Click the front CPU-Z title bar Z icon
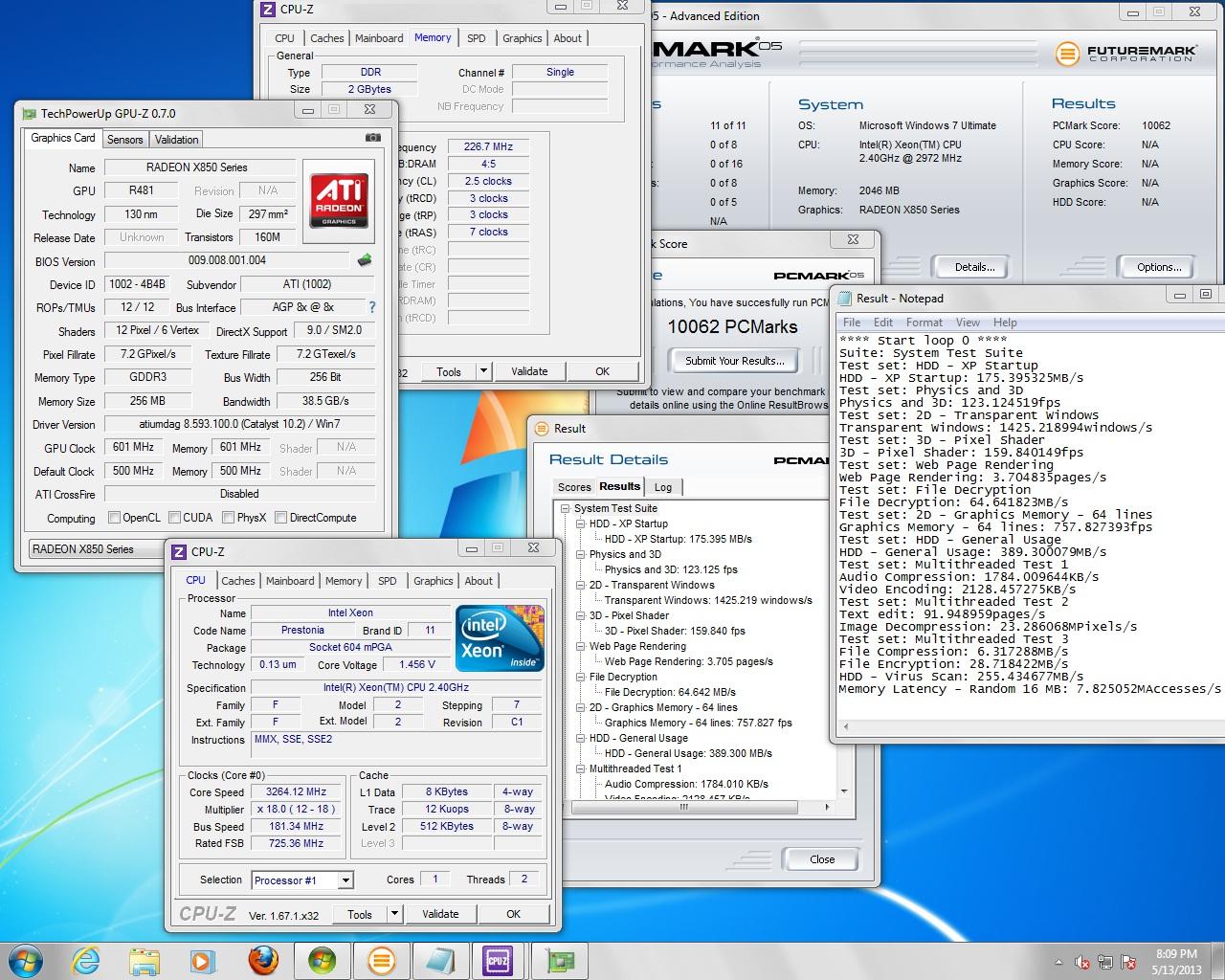Image resolution: width=1225 pixels, height=980 pixels. [x=179, y=551]
